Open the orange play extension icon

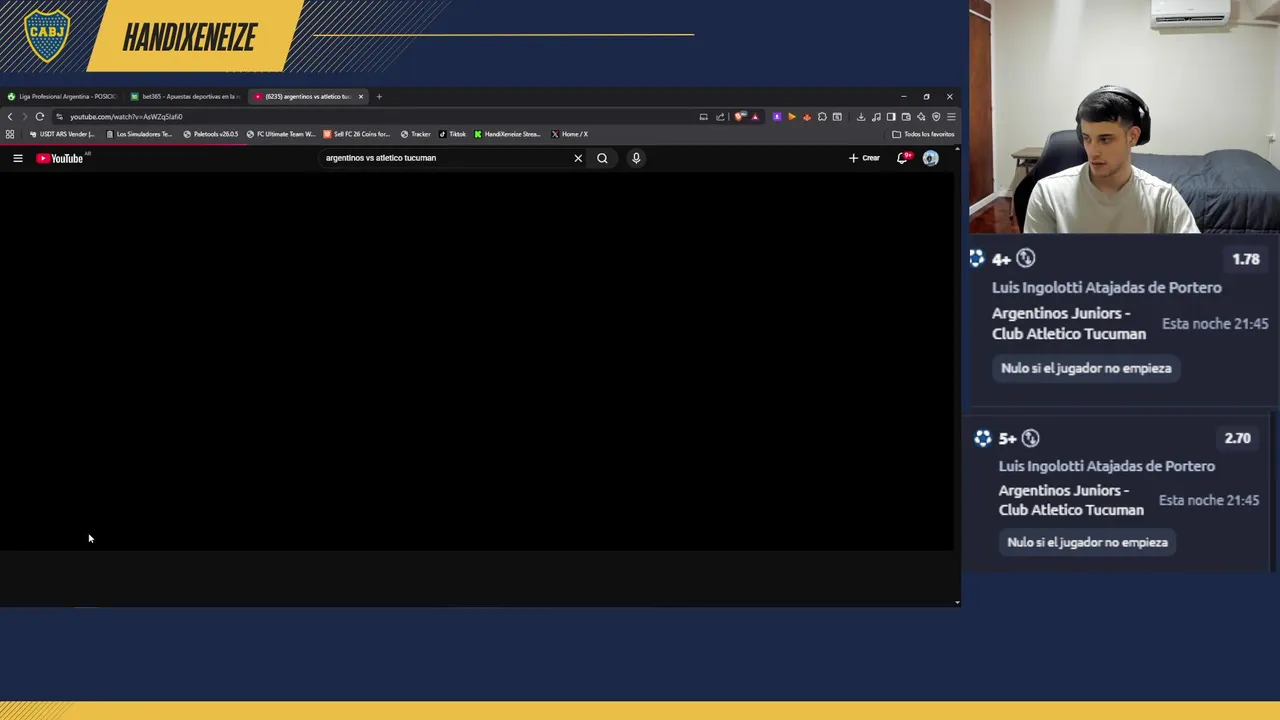pyautogui.click(x=792, y=117)
